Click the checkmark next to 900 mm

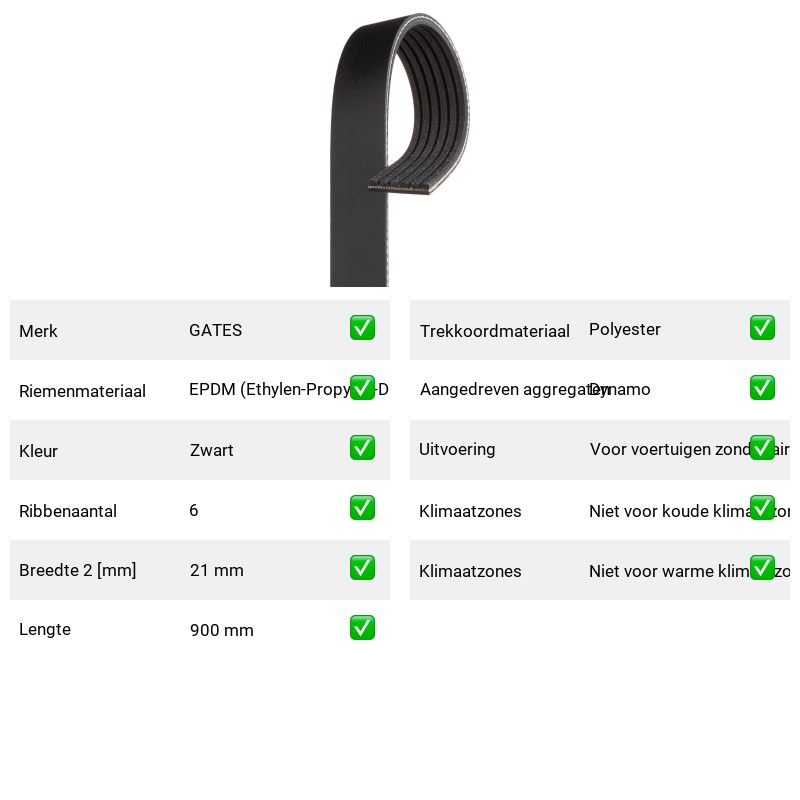coord(362,628)
